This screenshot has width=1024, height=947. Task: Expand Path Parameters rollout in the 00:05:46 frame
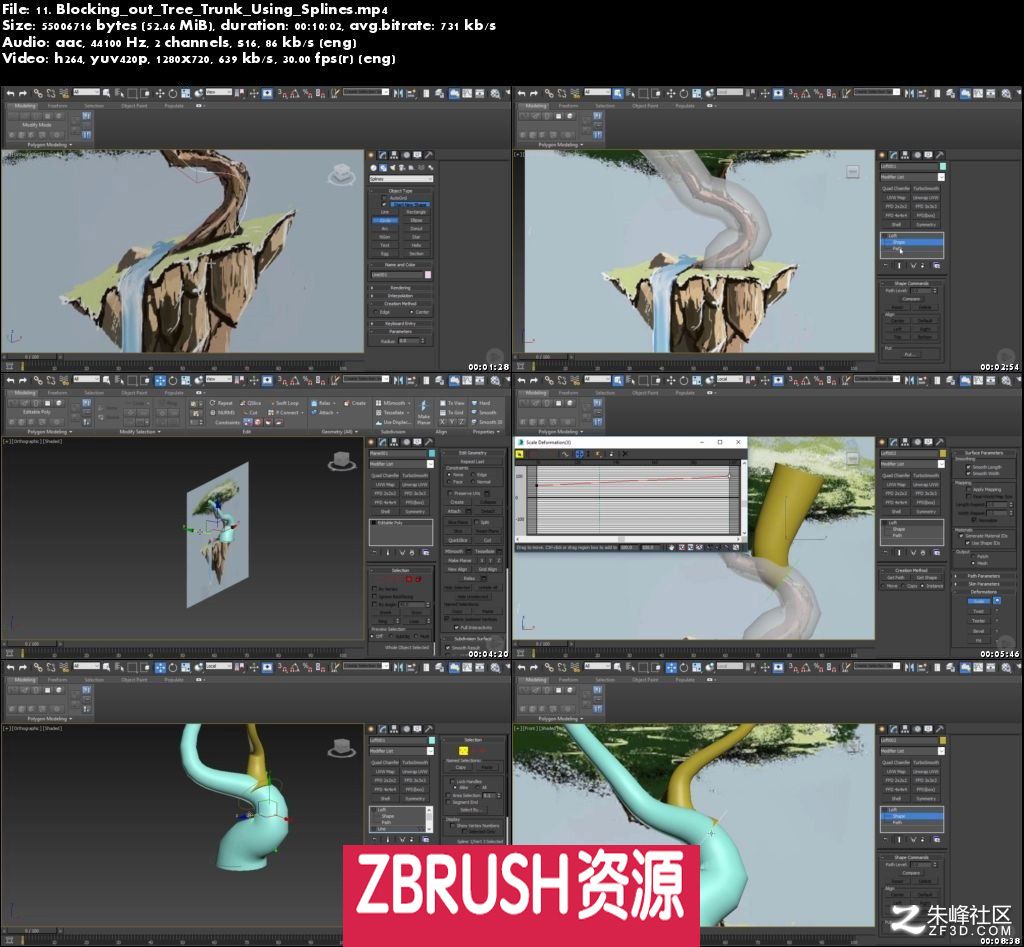(x=984, y=576)
